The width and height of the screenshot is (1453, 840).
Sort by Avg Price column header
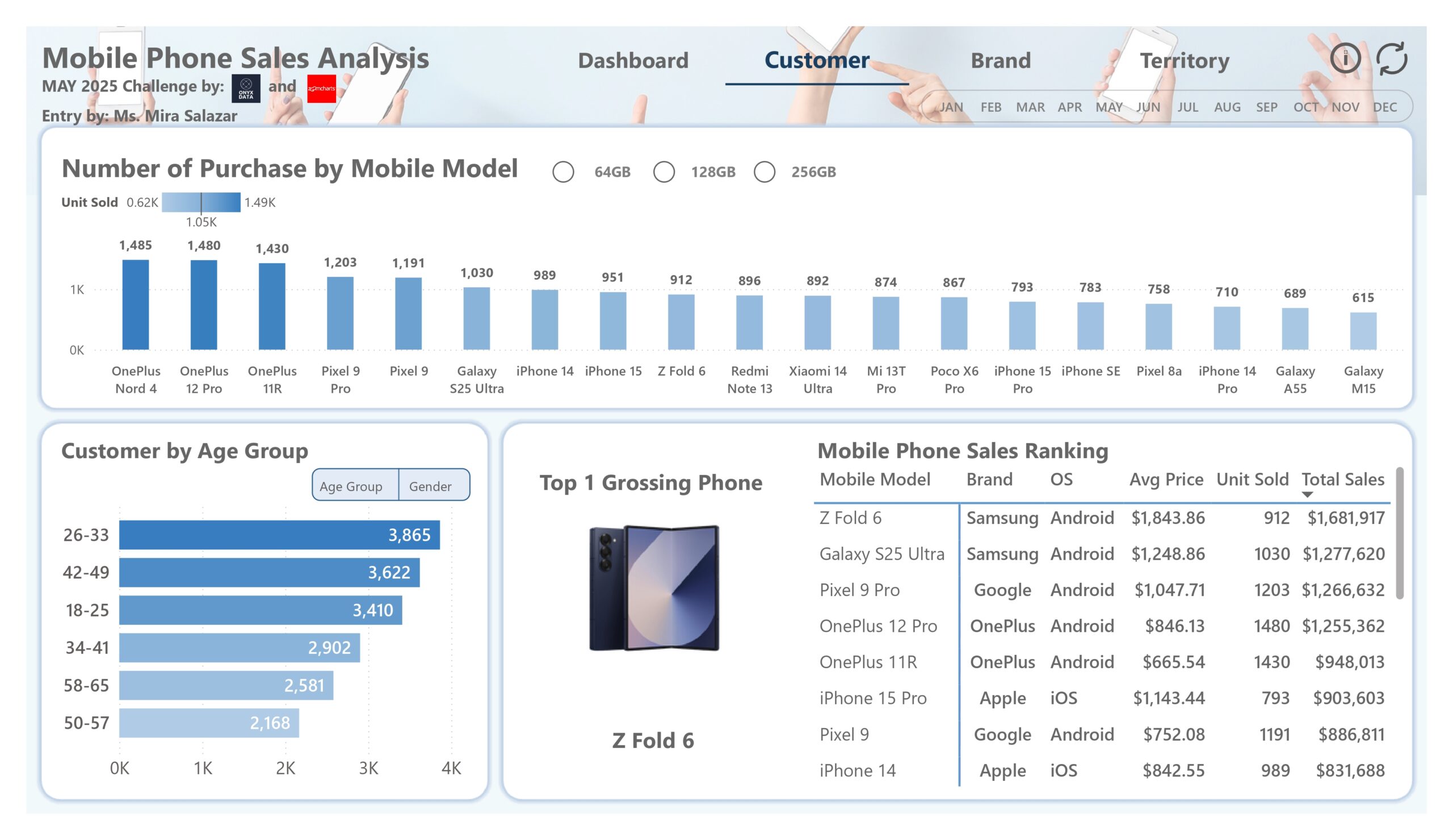(1166, 480)
